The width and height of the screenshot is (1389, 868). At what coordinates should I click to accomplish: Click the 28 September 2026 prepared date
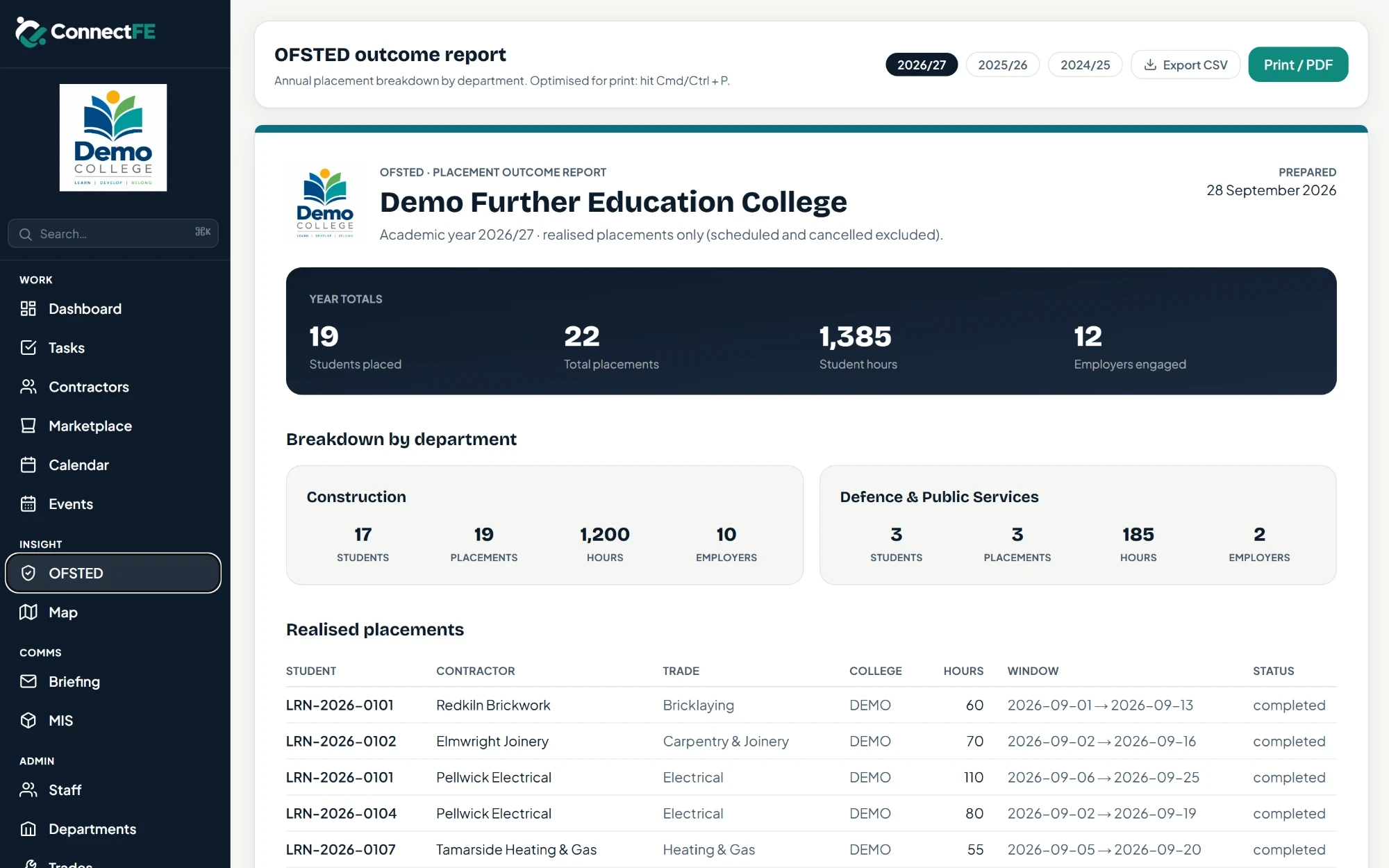point(1271,190)
